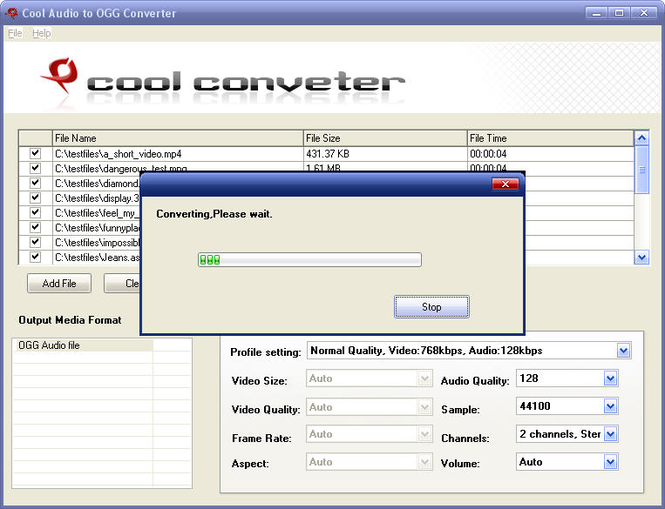This screenshot has height=509, width=665.
Task: Open the Sample rate dropdown showing 44100
Action: coord(610,406)
